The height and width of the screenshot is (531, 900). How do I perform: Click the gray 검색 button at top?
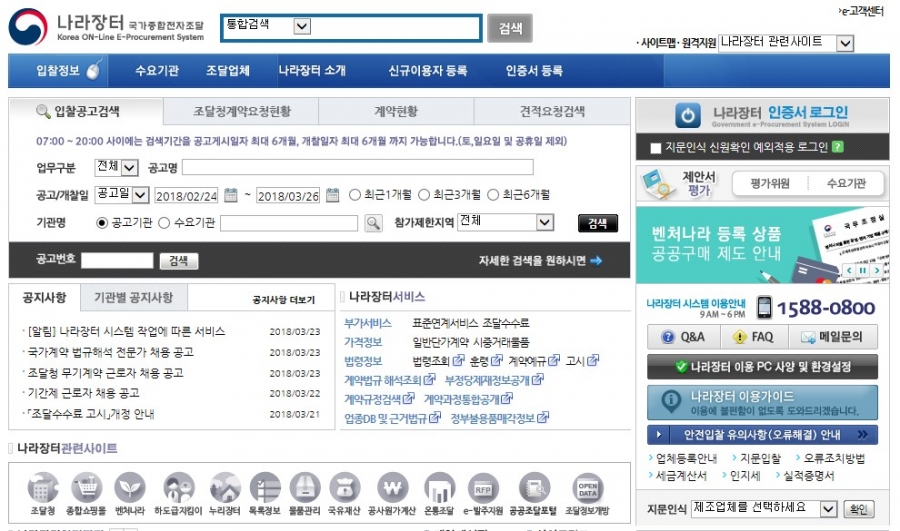click(x=510, y=28)
